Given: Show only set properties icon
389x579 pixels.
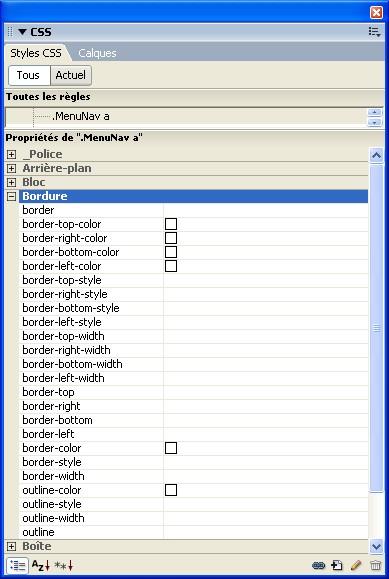Looking at the screenshot, I should point(64,565).
